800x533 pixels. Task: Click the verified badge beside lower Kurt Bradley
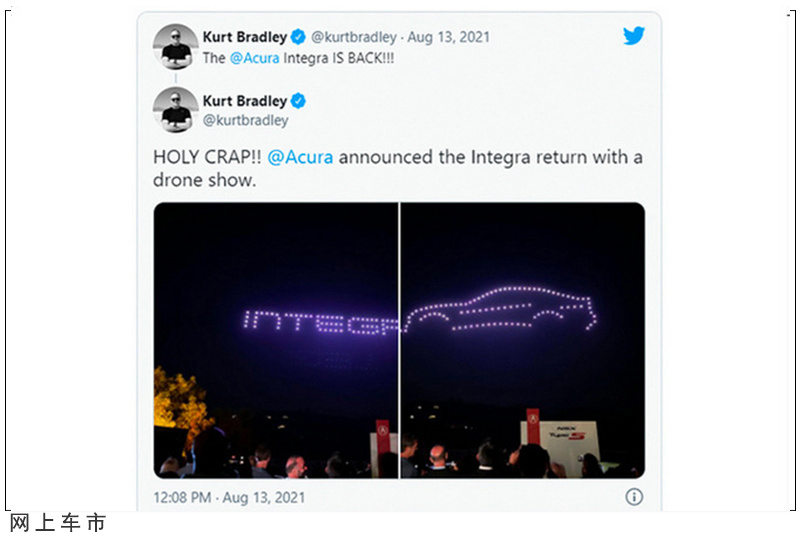click(x=298, y=101)
